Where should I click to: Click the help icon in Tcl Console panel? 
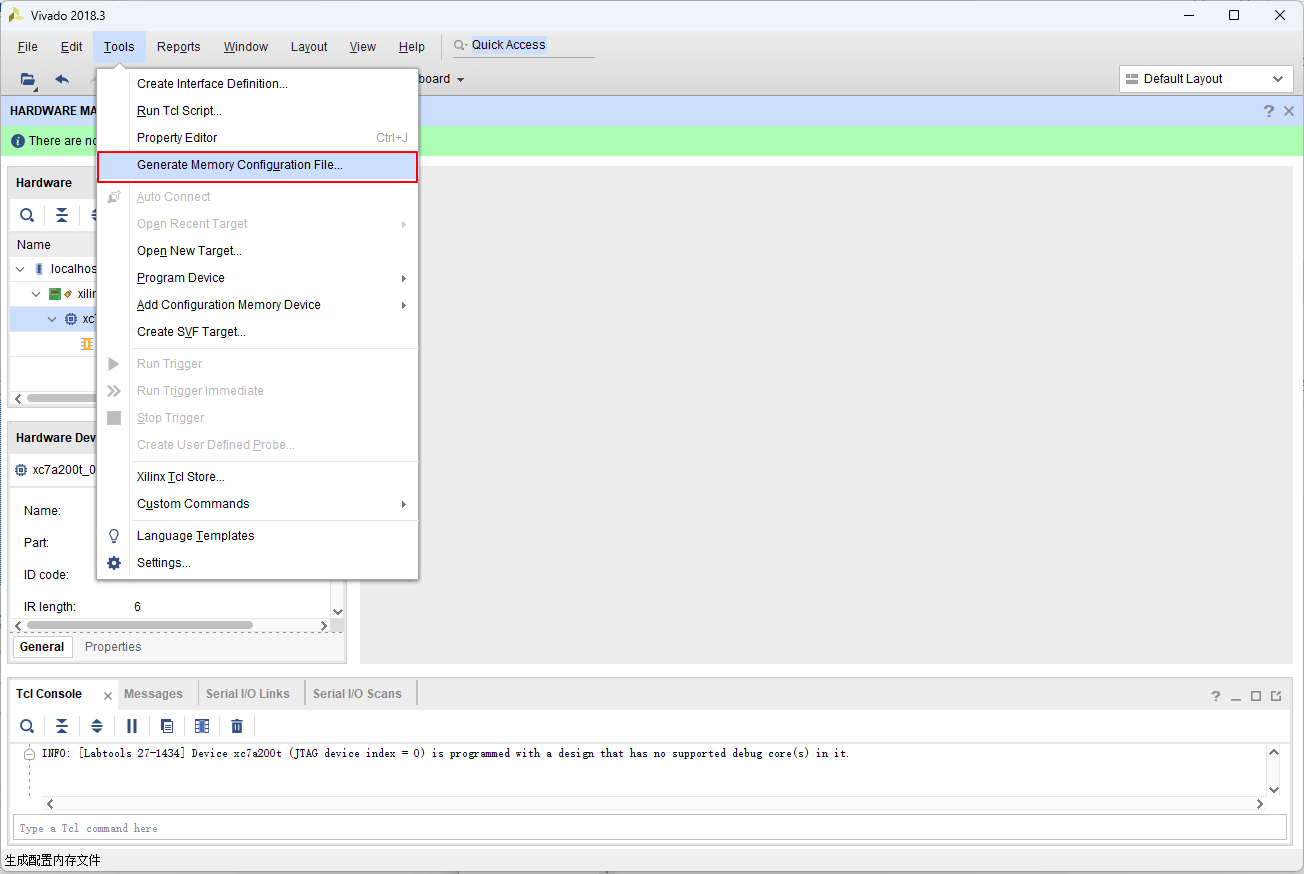(x=1216, y=696)
